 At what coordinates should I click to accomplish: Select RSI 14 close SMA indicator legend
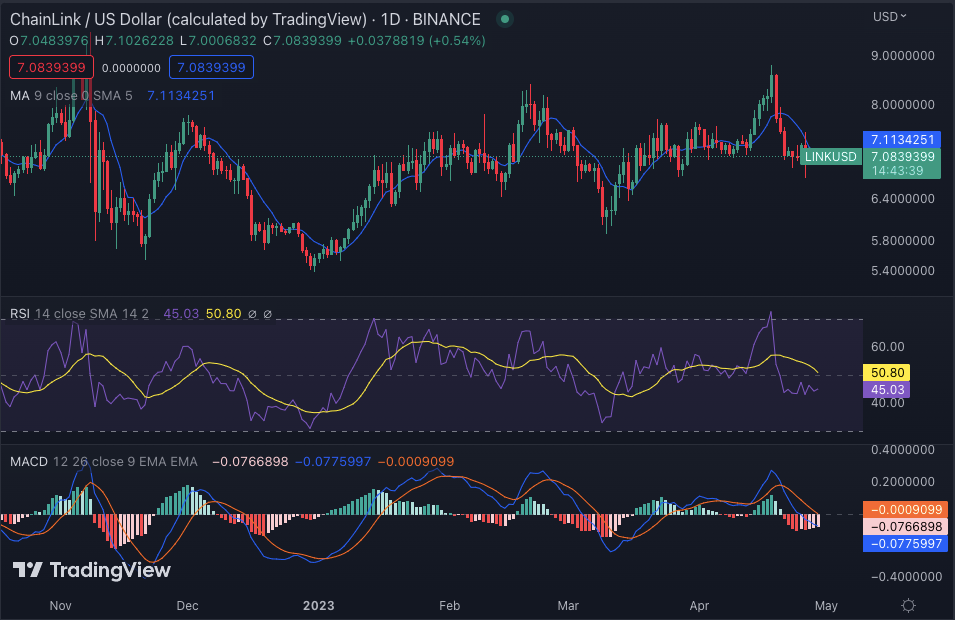(x=79, y=314)
